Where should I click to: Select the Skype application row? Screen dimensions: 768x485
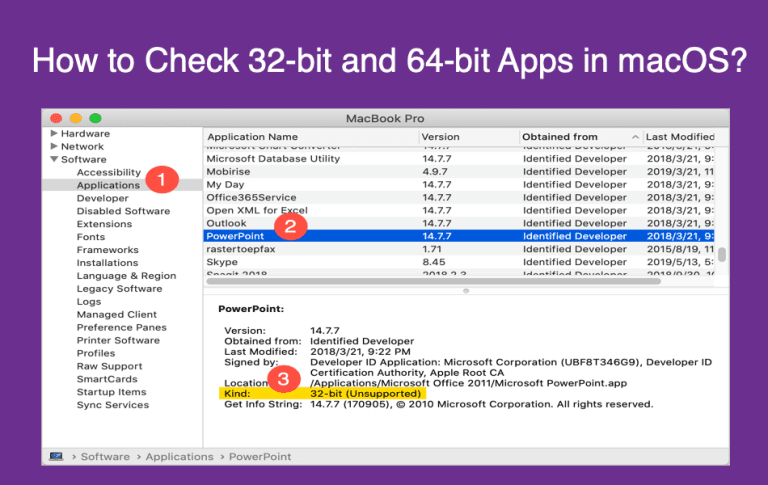pos(458,262)
